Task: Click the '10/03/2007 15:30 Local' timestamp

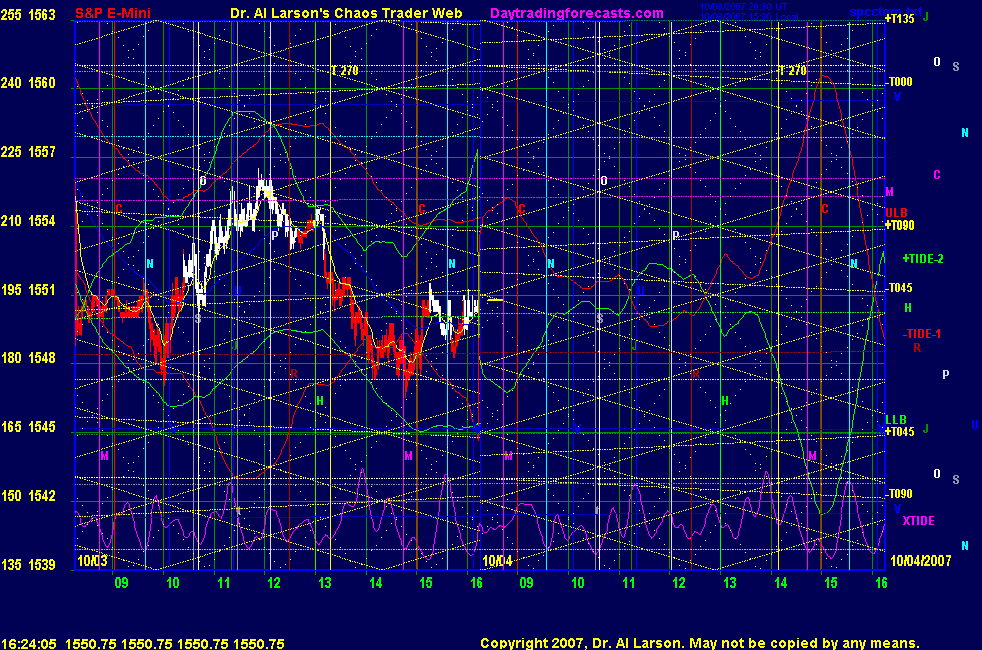Action: pyautogui.click(x=749, y=16)
